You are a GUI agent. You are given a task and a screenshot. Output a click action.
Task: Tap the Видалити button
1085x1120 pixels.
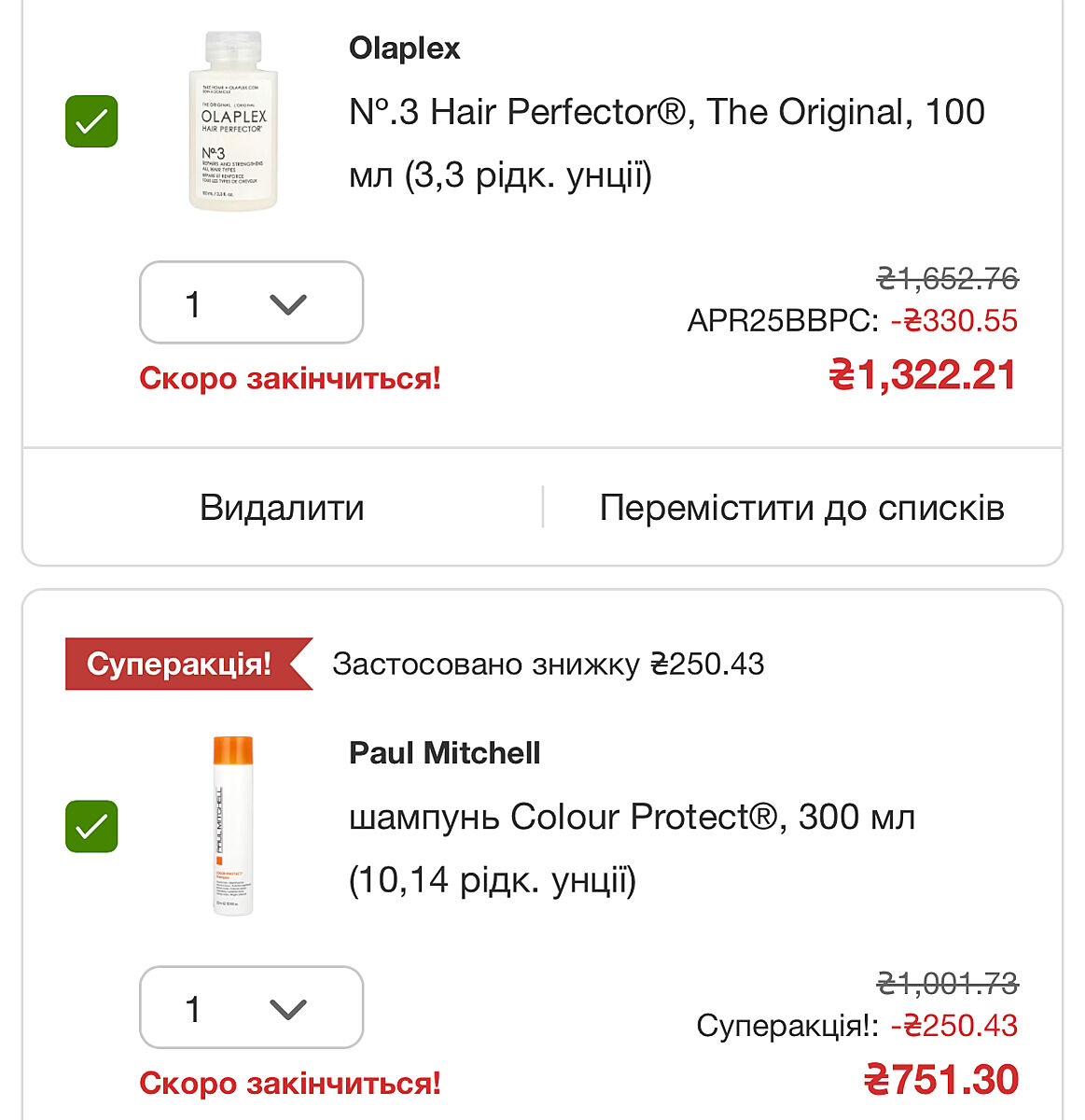click(x=282, y=508)
